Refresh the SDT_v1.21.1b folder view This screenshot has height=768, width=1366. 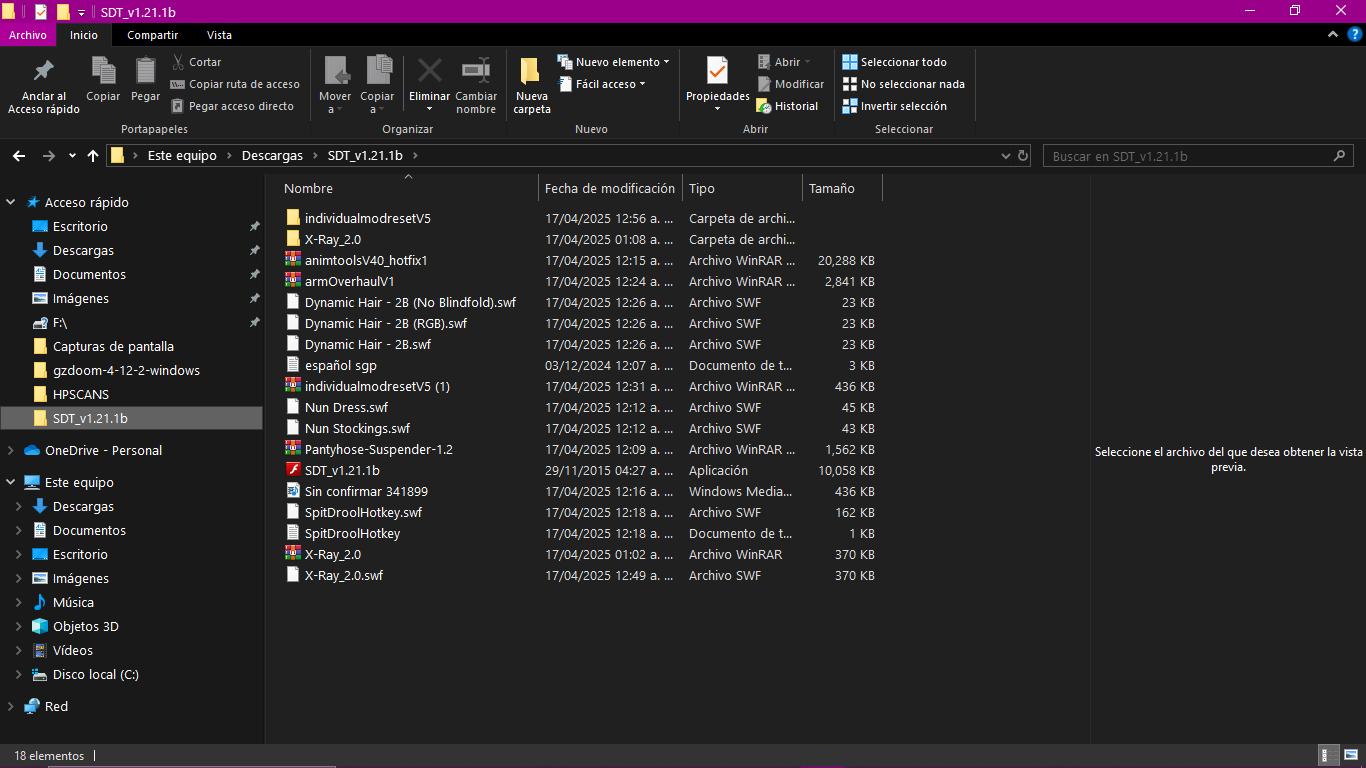1023,156
